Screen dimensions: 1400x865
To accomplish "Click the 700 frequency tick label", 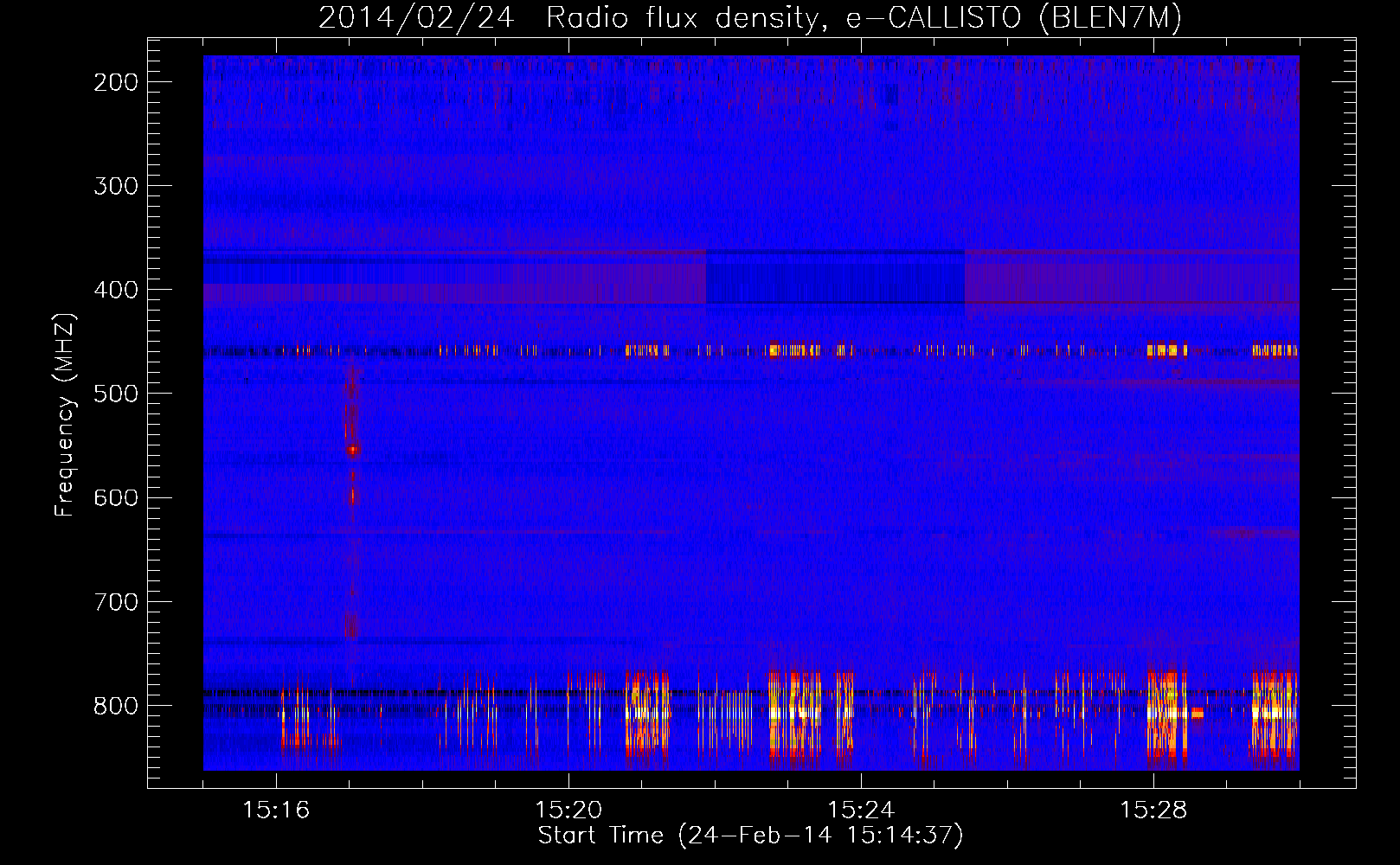I will (116, 602).
